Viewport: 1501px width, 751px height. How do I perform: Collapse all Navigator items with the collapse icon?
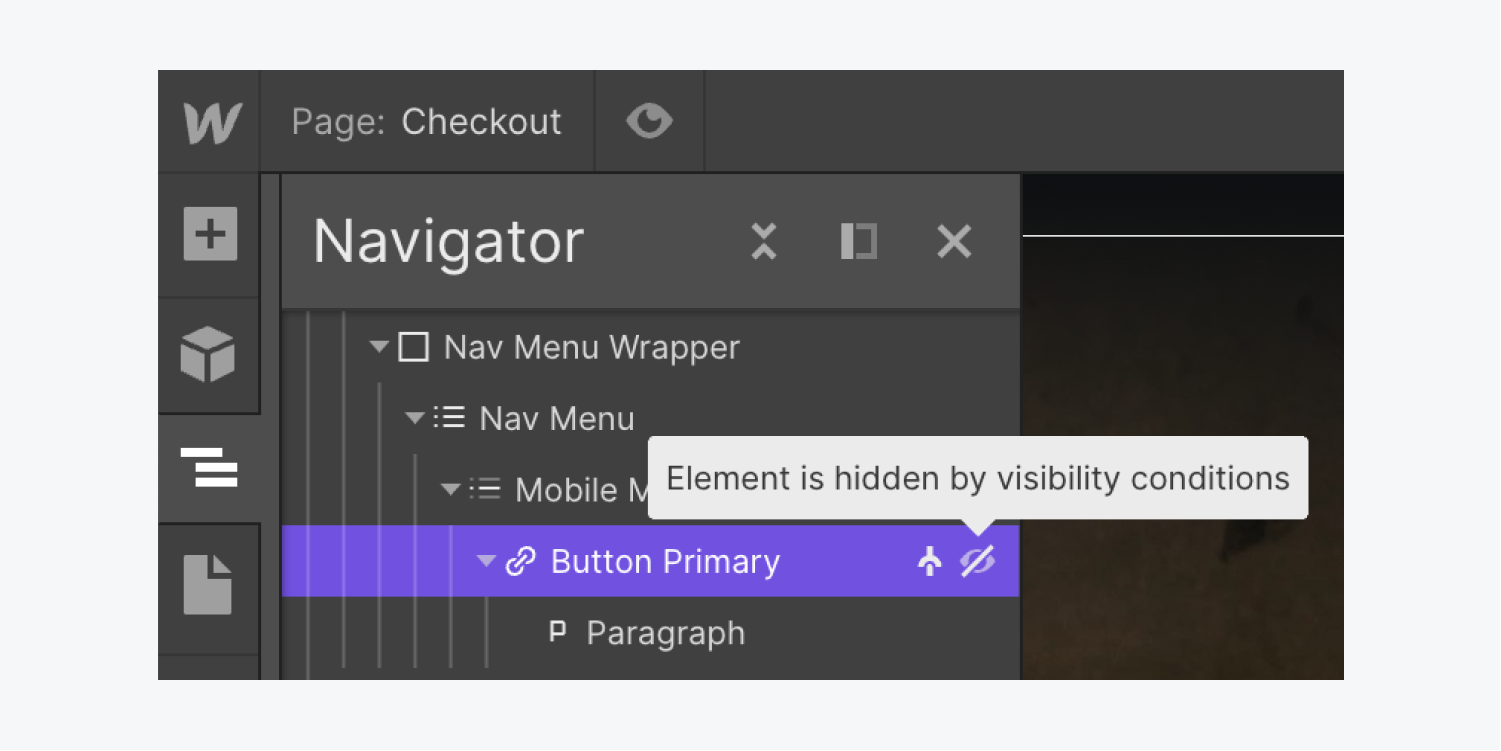click(x=764, y=241)
